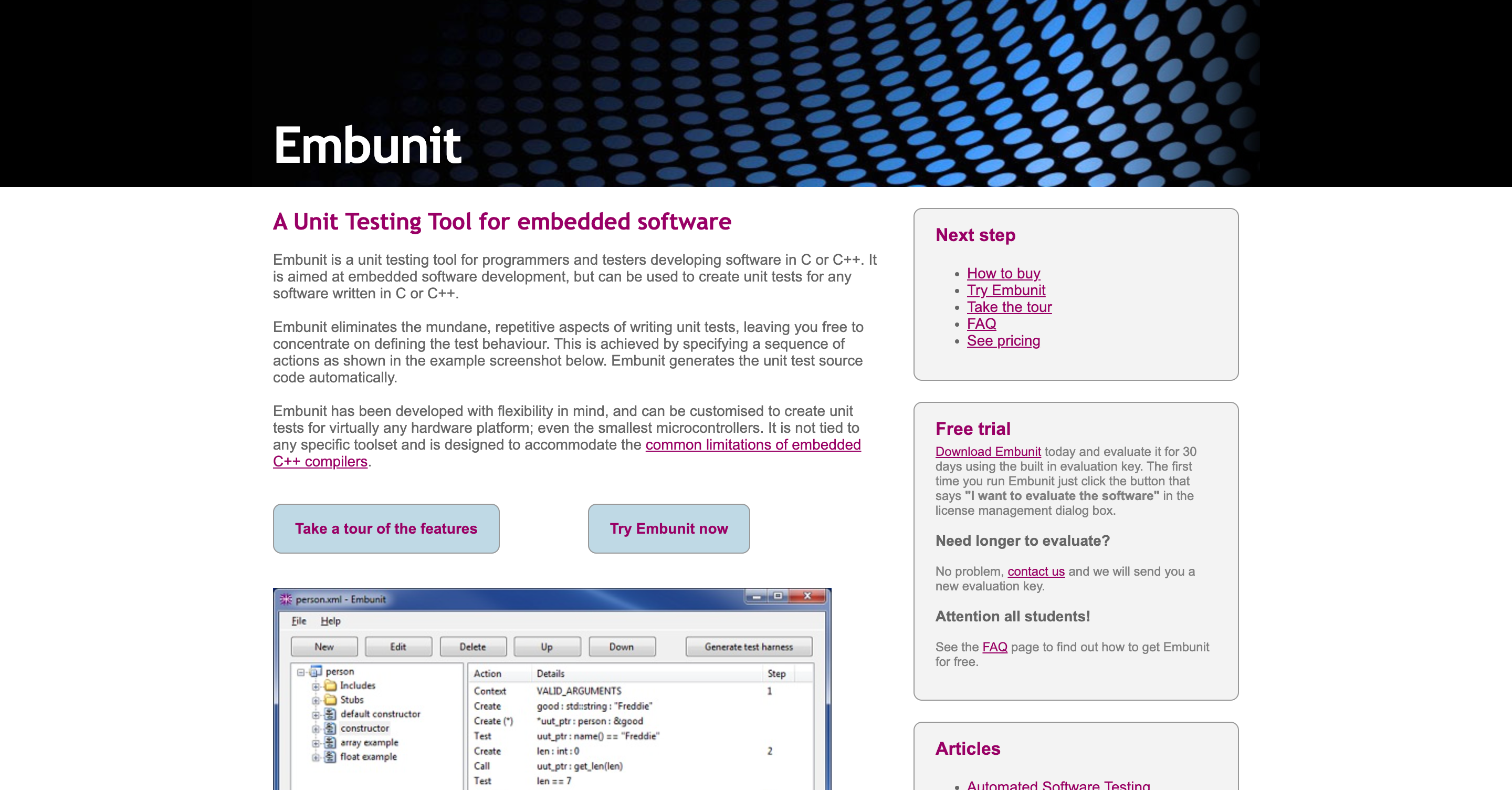Click the 'Take a tour of the features' button

click(x=386, y=528)
